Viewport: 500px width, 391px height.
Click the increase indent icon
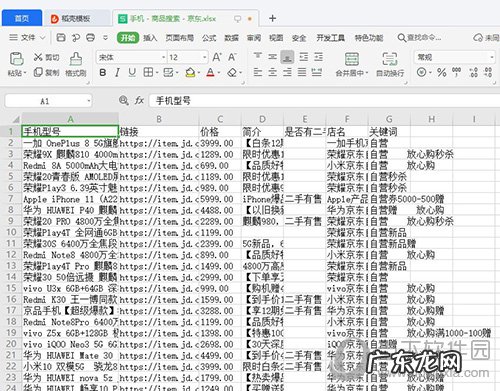318,57
